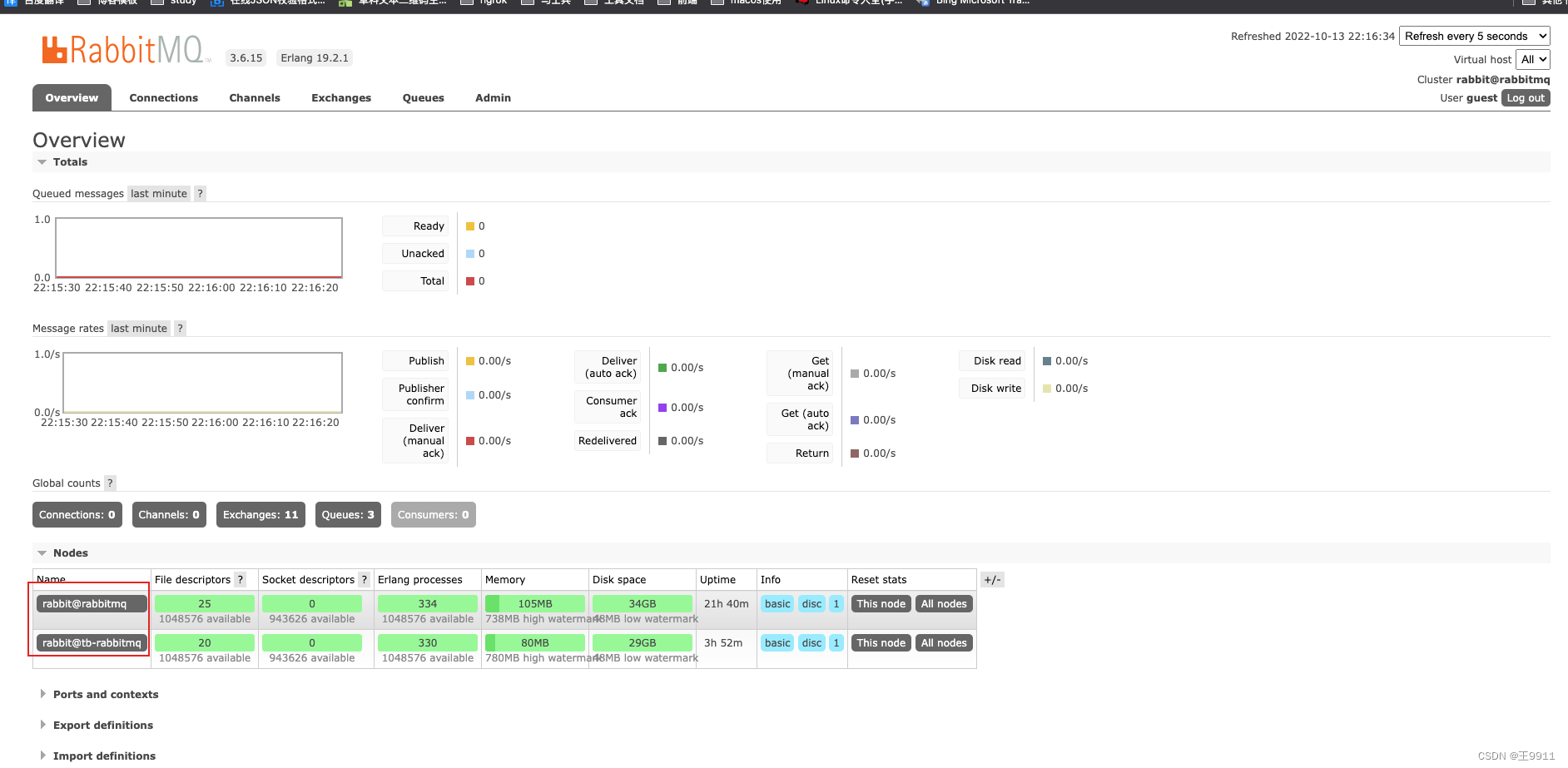Open Connections: 0 global count

[x=77, y=515]
